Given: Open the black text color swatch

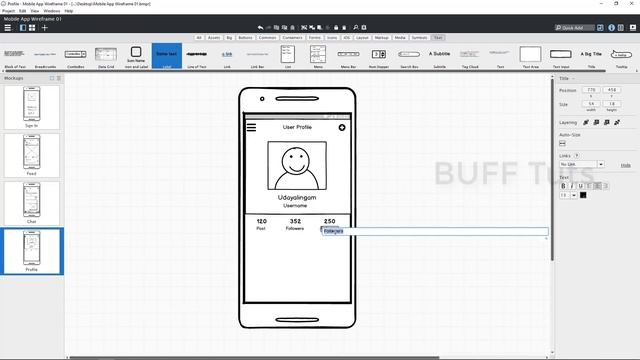Looking at the screenshot, I should click(583, 195).
